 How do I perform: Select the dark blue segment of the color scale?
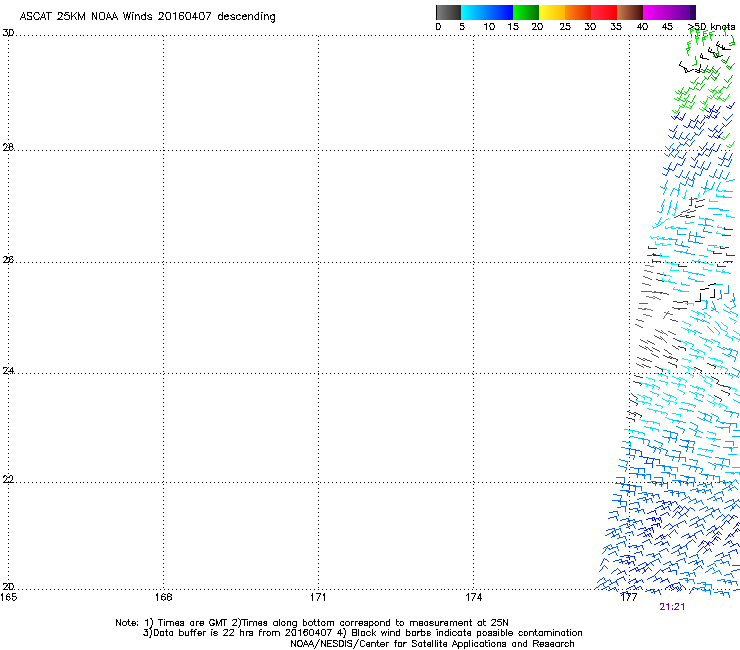(x=500, y=12)
